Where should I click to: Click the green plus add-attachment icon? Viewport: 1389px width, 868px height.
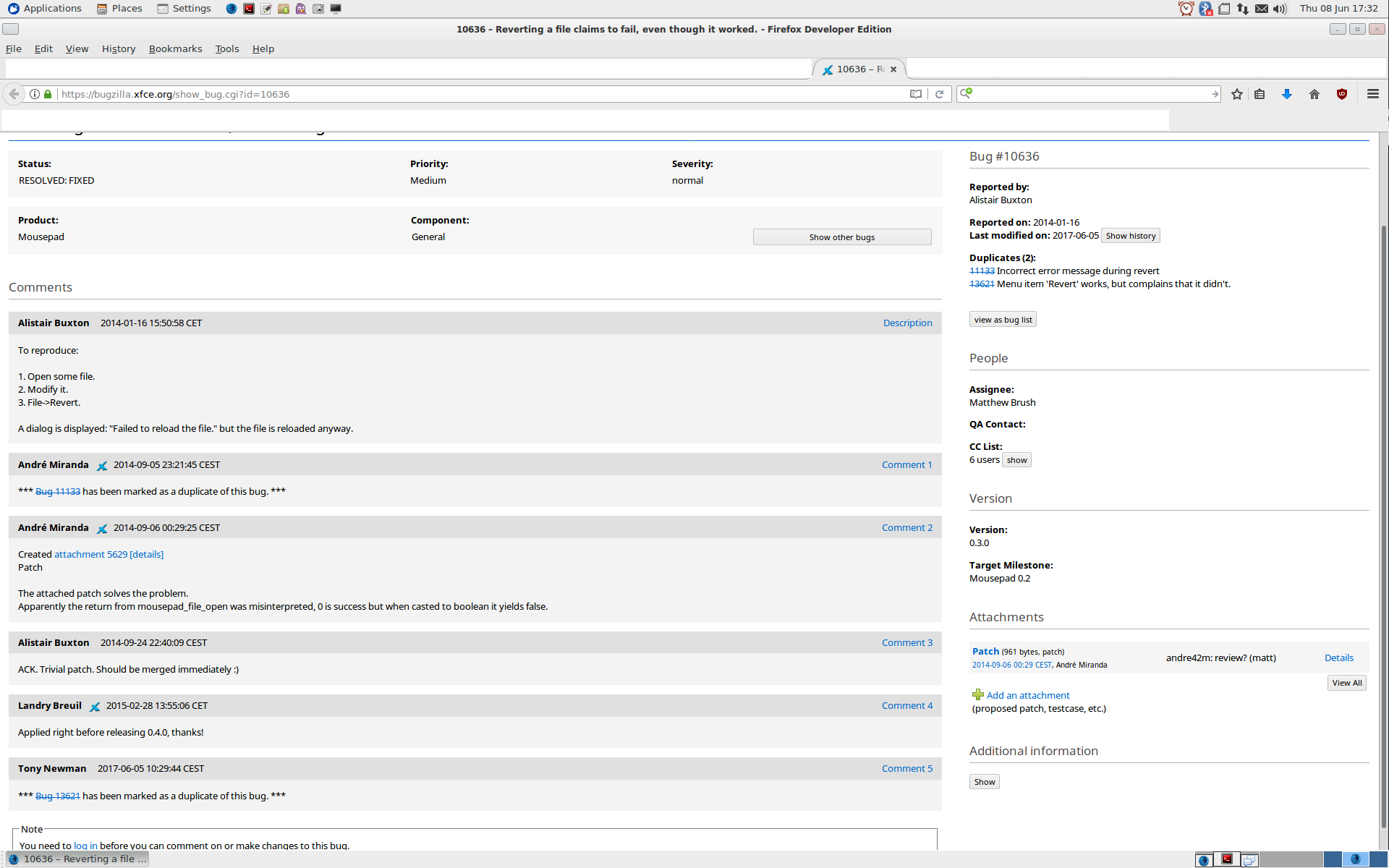pyautogui.click(x=978, y=695)
